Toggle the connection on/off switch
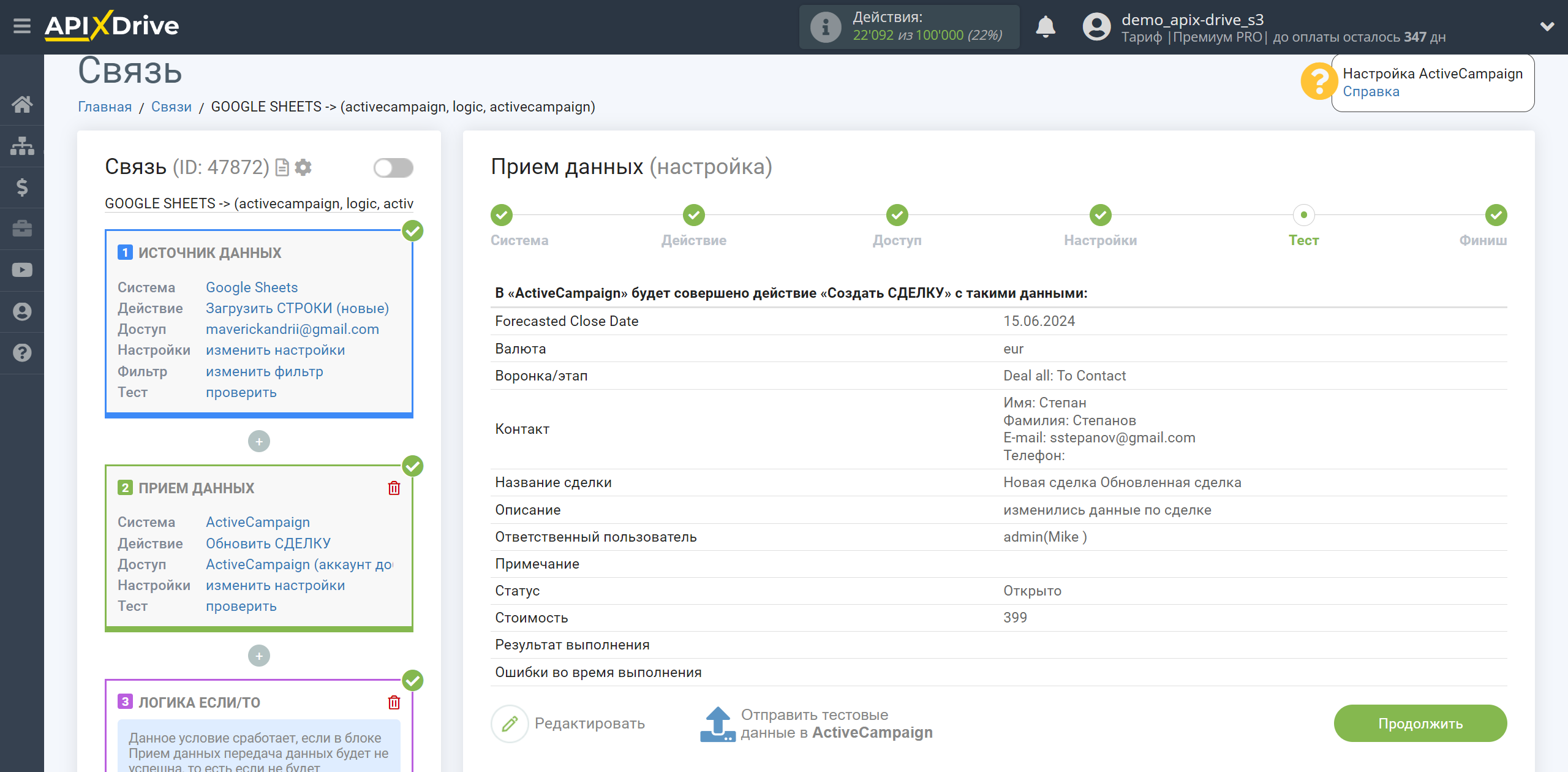Viewport: 1568px width, 772px height. pos(393,168)
